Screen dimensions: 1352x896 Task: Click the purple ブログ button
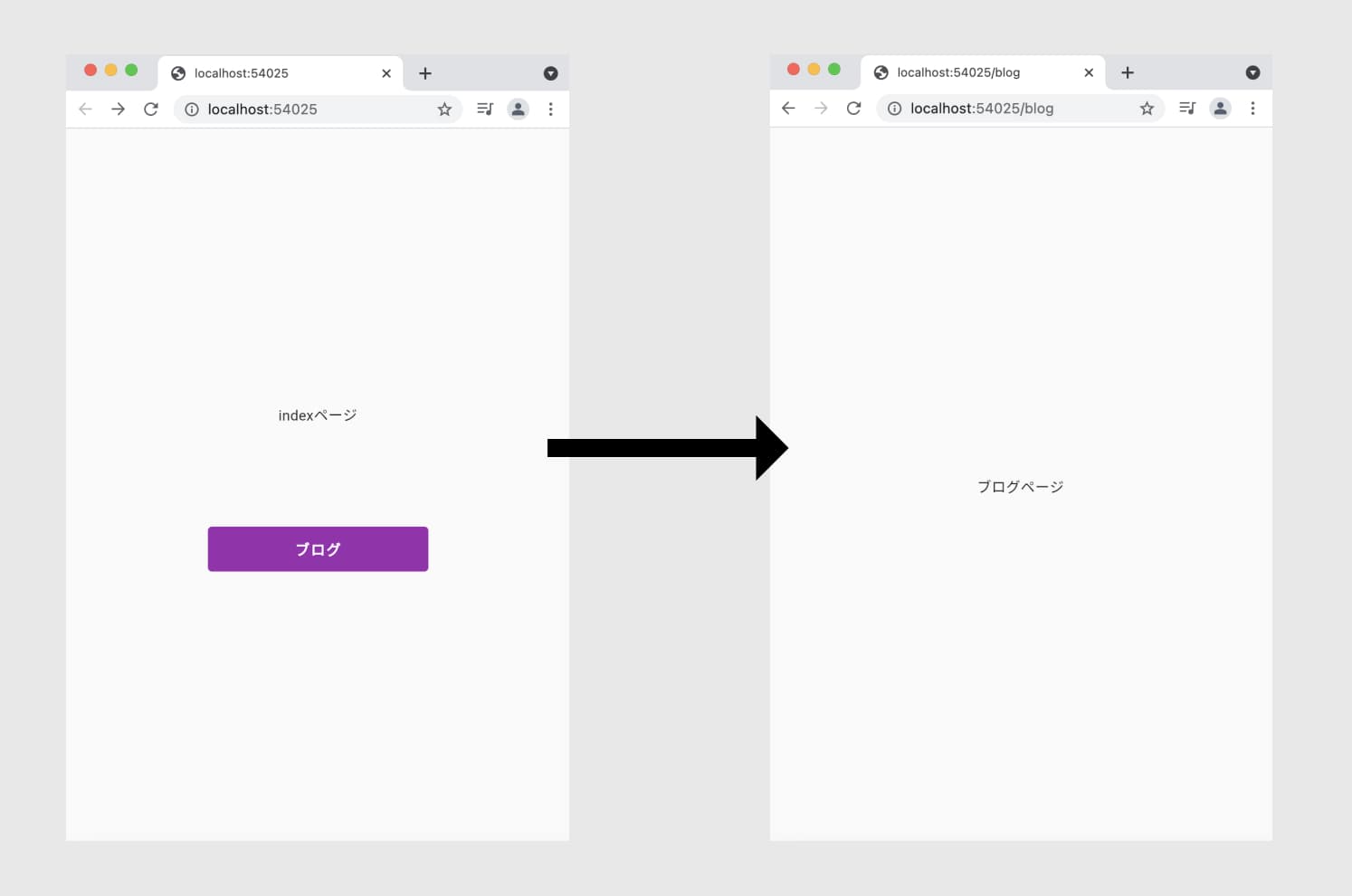pos(318,548)
